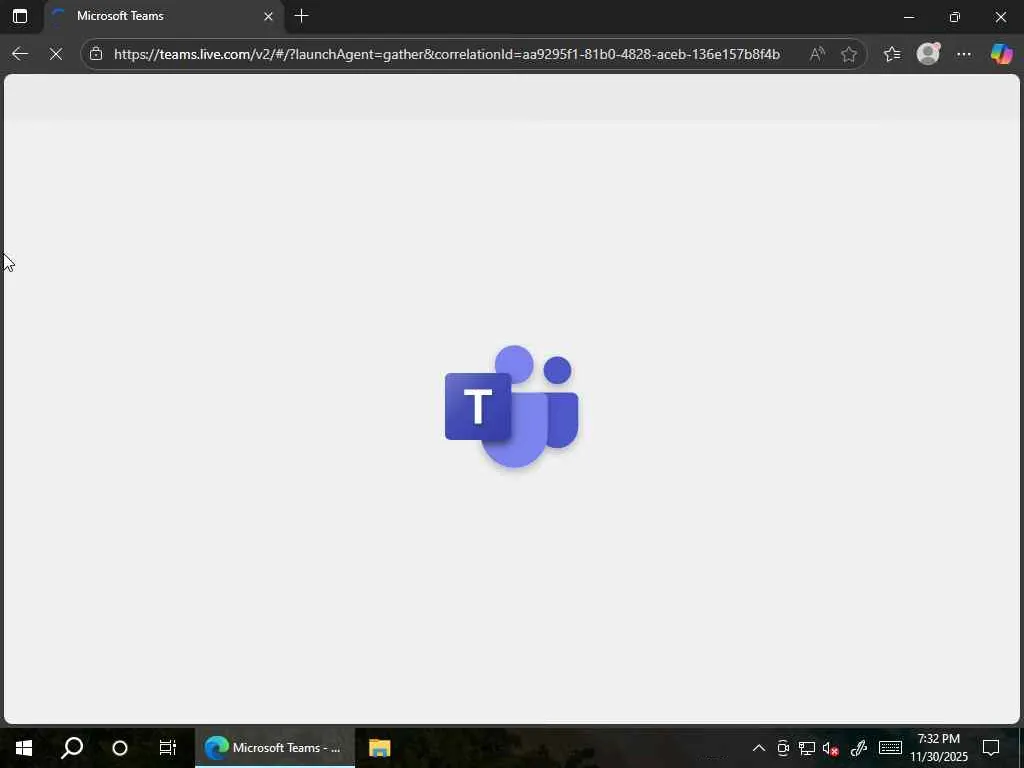Viewport: 1024px width, 768px height.
Task: Open the Favorites list
Action: (x=891, y=54)
